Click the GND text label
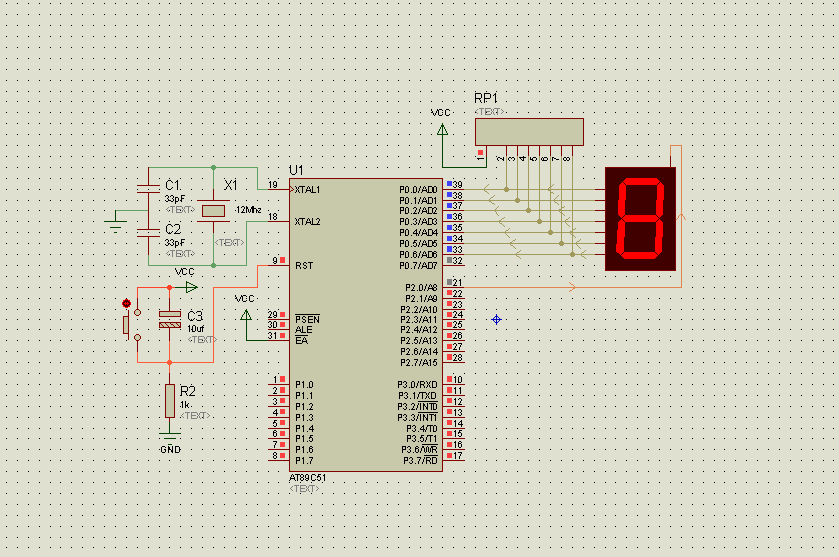The width and height of the screenshot is (839, 557). coord(170,449)
